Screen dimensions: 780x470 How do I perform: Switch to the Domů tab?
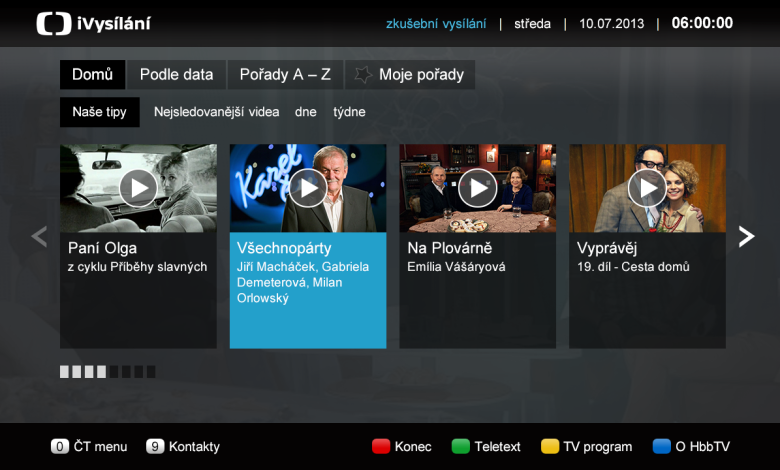pos(92,75)
